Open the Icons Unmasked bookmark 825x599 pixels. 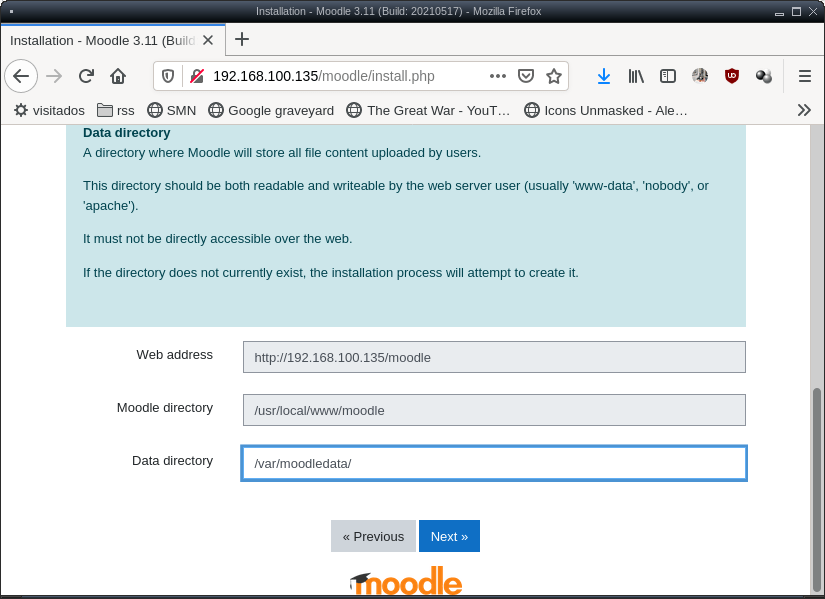[x=606, y=111]
